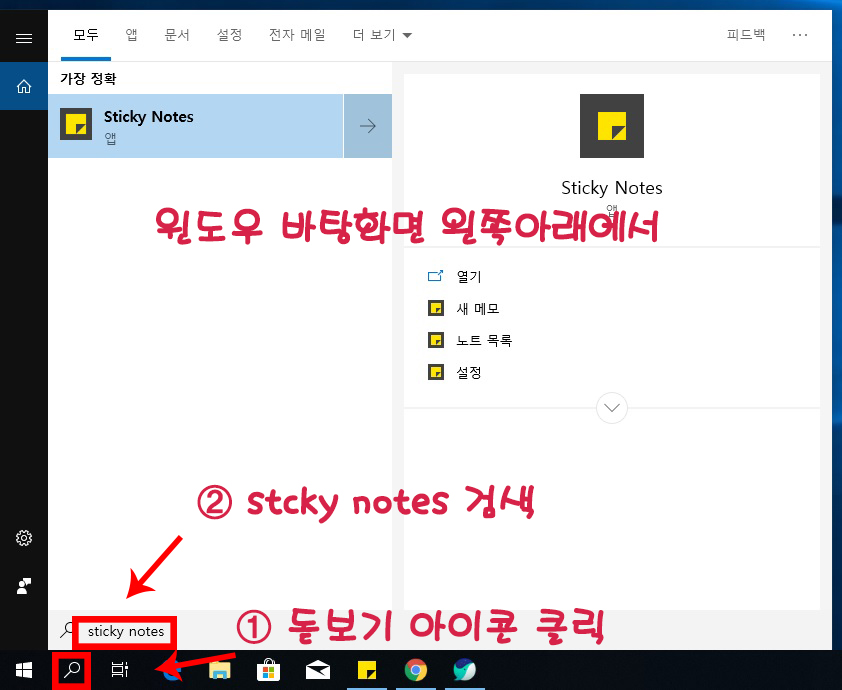
Task: Switch to the 문서 tab
Action: pos(177,35)
